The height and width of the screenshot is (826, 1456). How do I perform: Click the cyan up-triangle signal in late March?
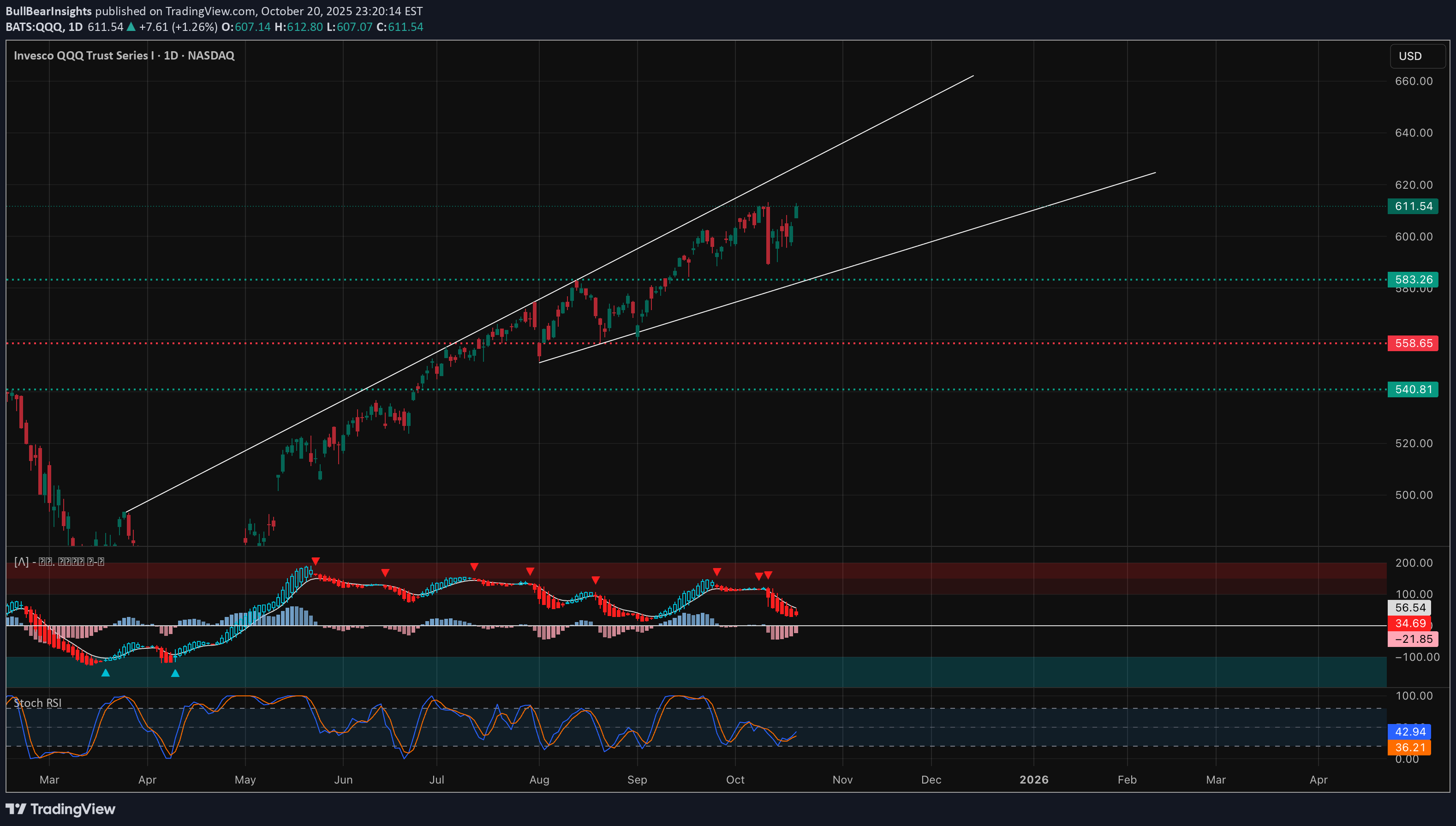click(x=106, y=672)
